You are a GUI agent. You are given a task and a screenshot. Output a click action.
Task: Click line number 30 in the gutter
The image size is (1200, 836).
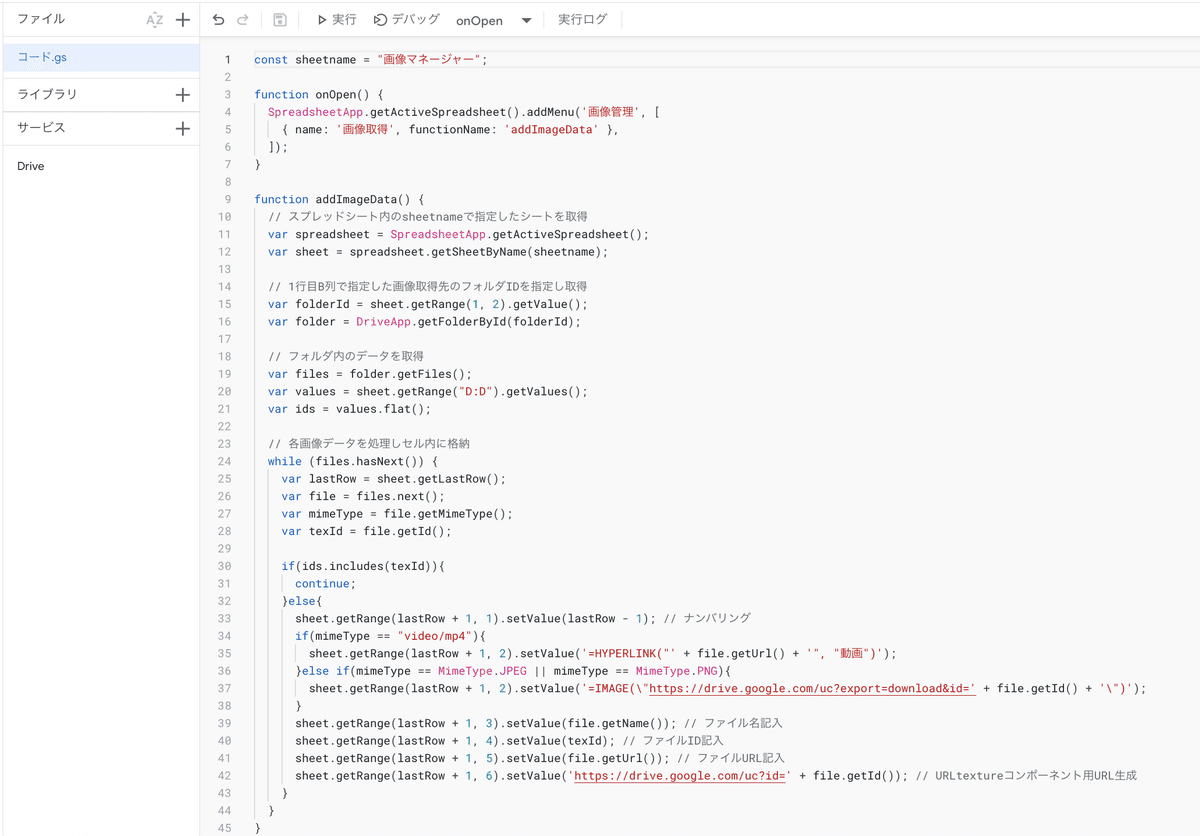coord(225,566)
